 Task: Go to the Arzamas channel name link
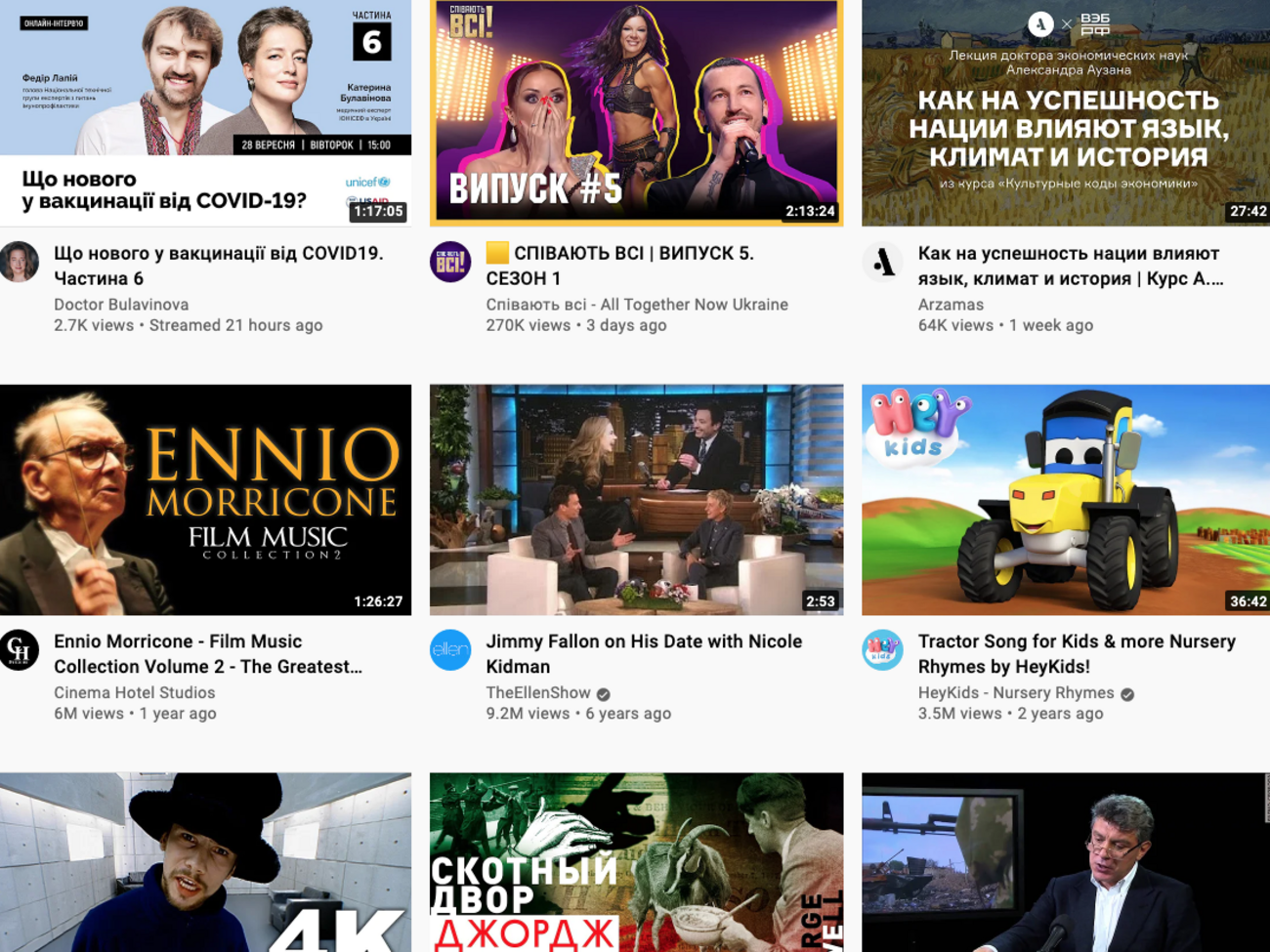(951, 305)
